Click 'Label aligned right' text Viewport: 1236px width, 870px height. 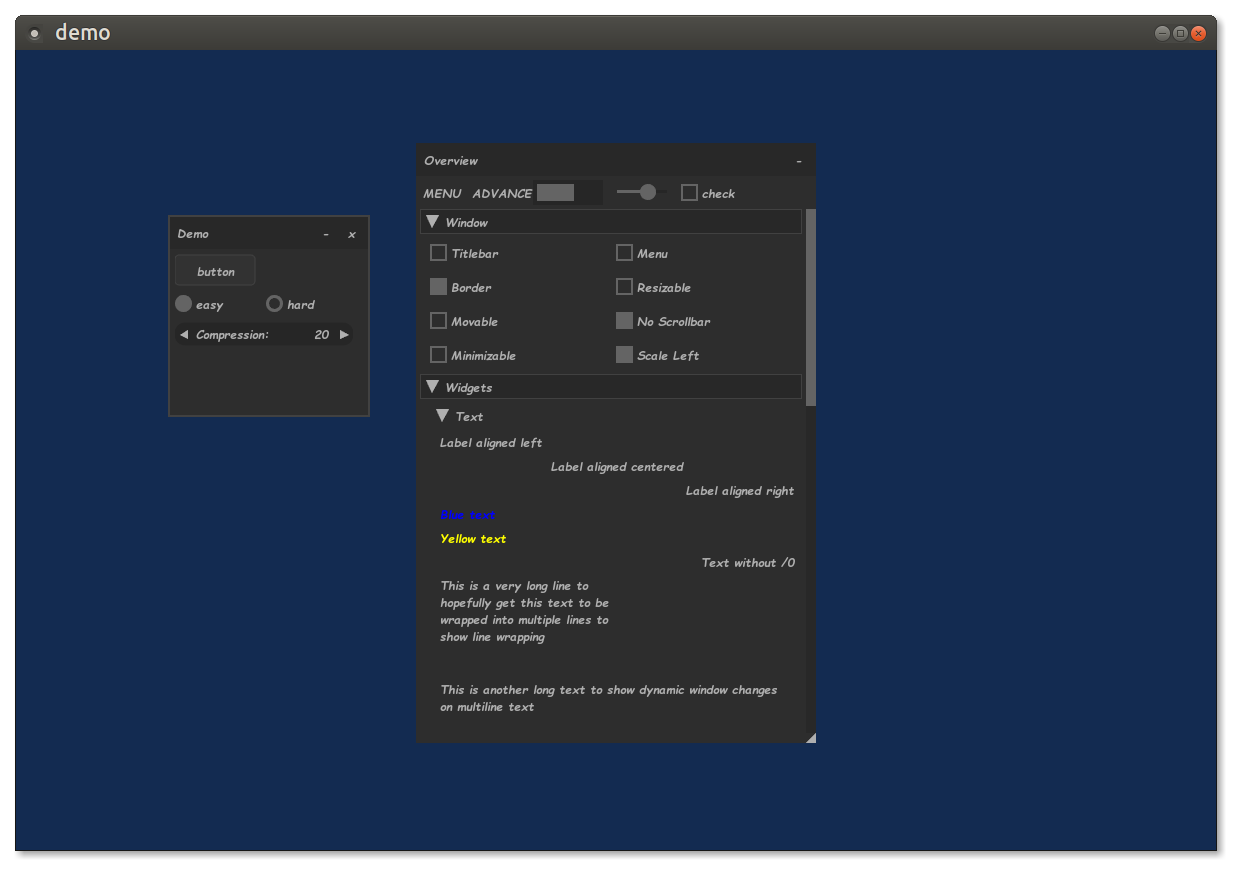[740, 491]
